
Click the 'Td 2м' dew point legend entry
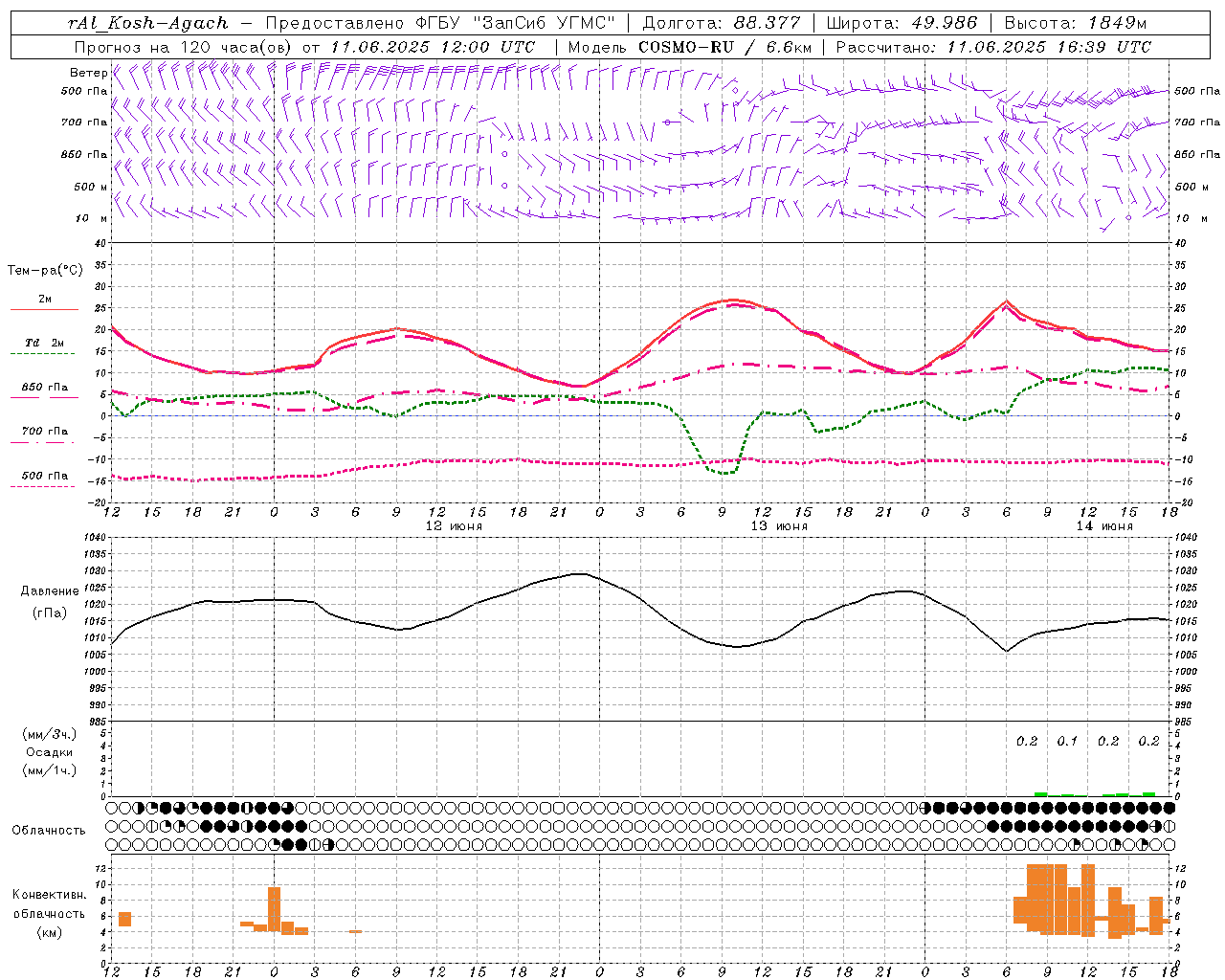pyautogui.click(x=45, y=343)
